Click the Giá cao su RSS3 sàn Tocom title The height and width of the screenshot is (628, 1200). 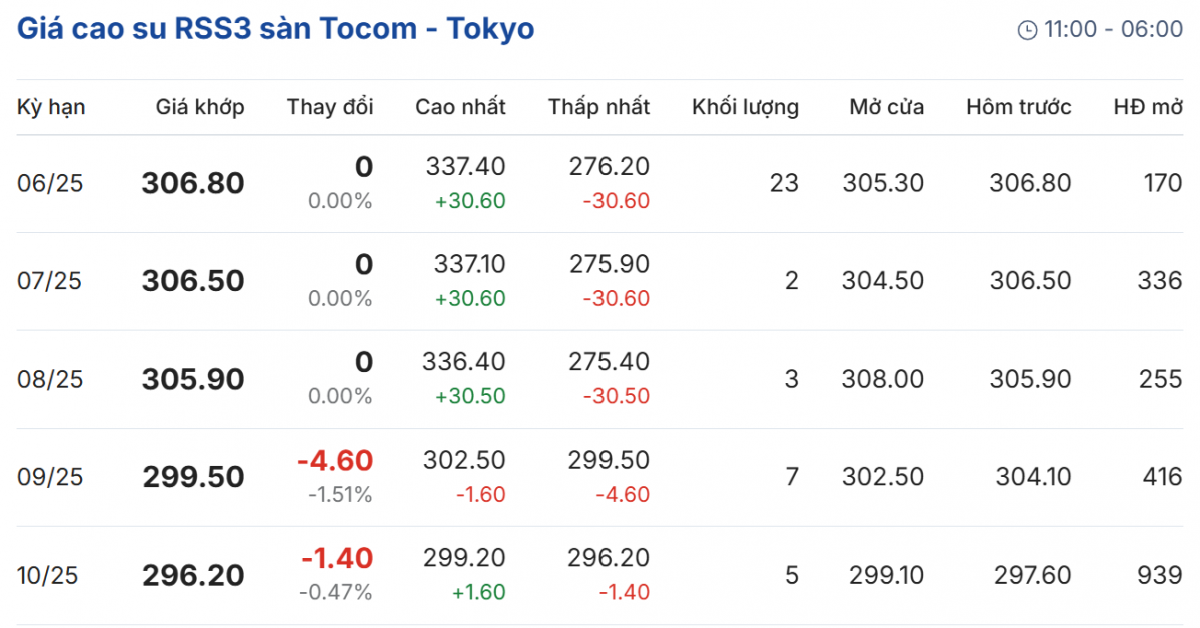[276, 29]
